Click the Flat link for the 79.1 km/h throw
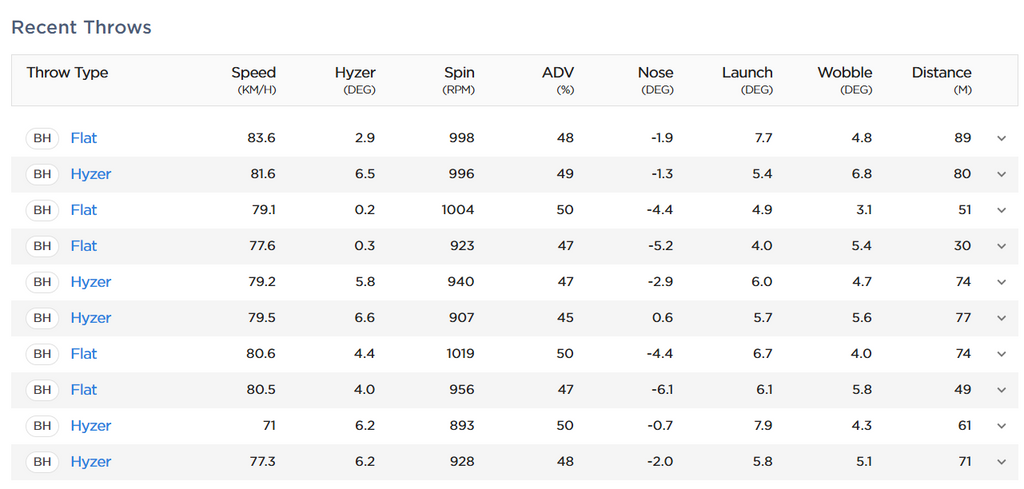The height and width of the screenshot is (489, 1024). tap(84, 210)
